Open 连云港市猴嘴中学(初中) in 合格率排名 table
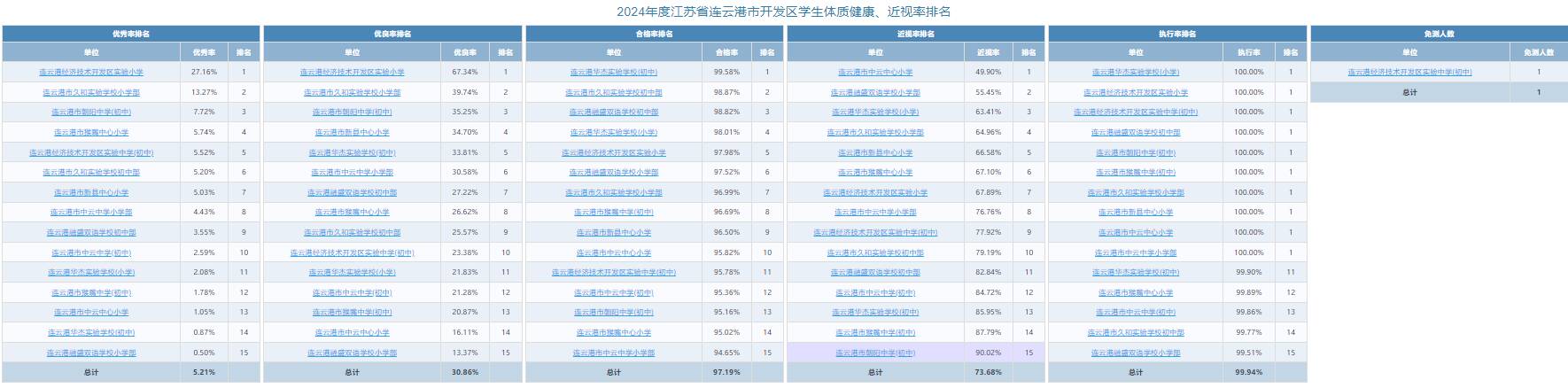This screenshot has width=1568, height=388. (613, 213)
